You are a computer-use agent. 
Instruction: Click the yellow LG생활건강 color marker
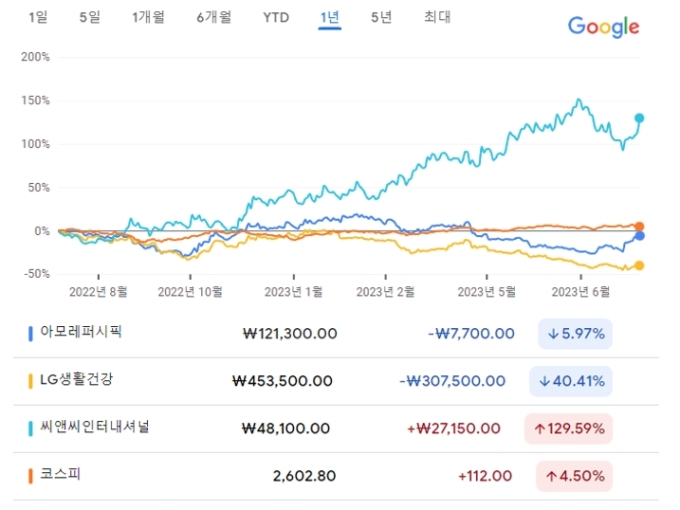click(x=30, y=381)
